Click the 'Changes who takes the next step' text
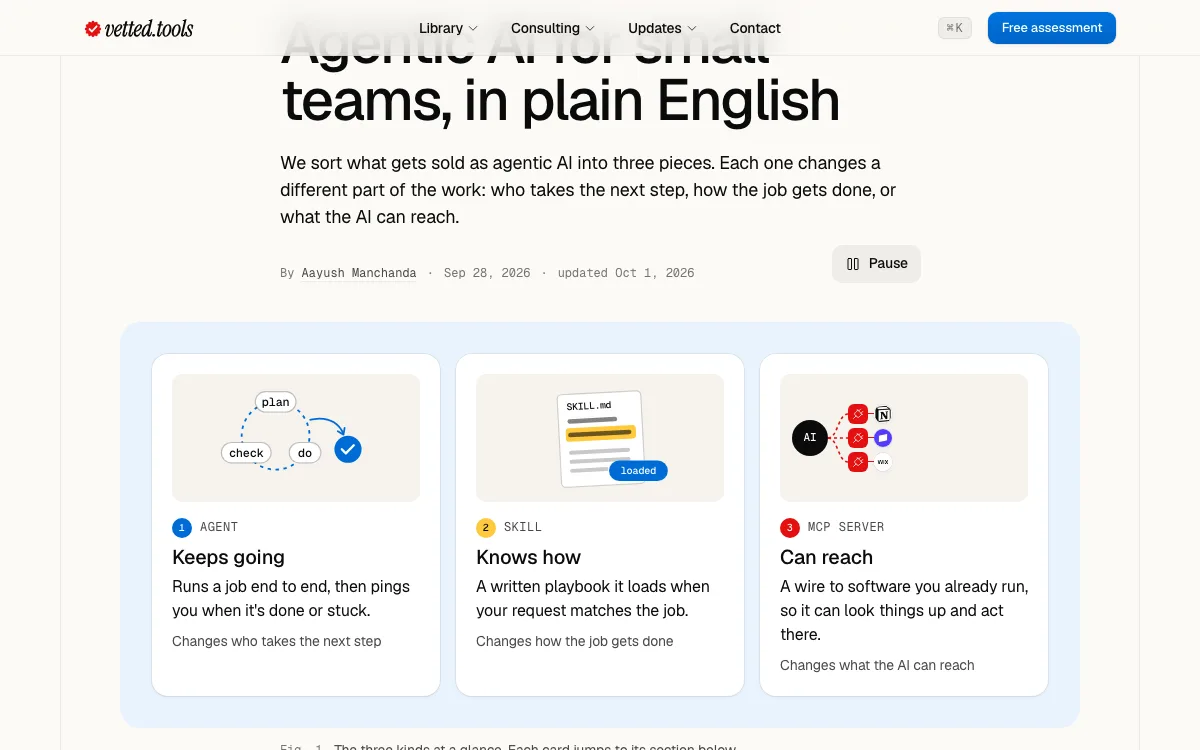Screen dimensions: 1200x750 [x=277, y=641]
